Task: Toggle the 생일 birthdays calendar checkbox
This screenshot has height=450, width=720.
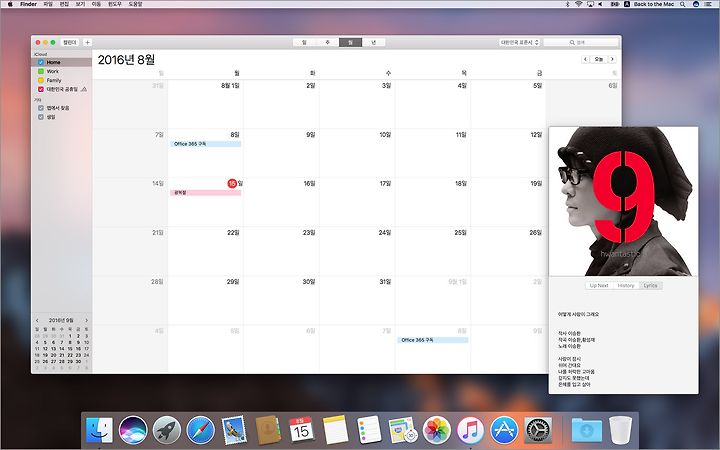Action: [41, 117]
